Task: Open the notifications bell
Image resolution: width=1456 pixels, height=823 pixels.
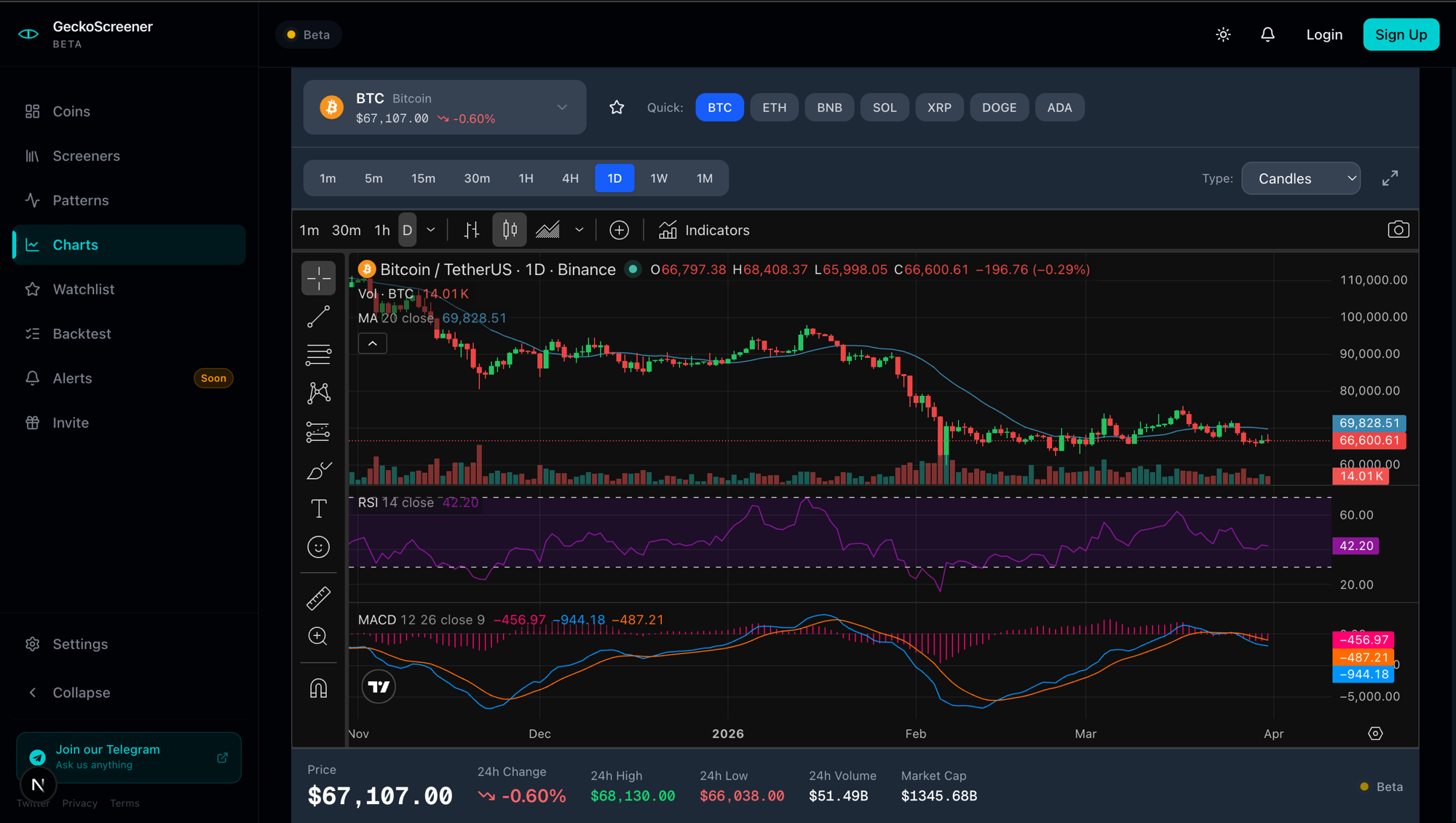Action: click(1267, 34)
